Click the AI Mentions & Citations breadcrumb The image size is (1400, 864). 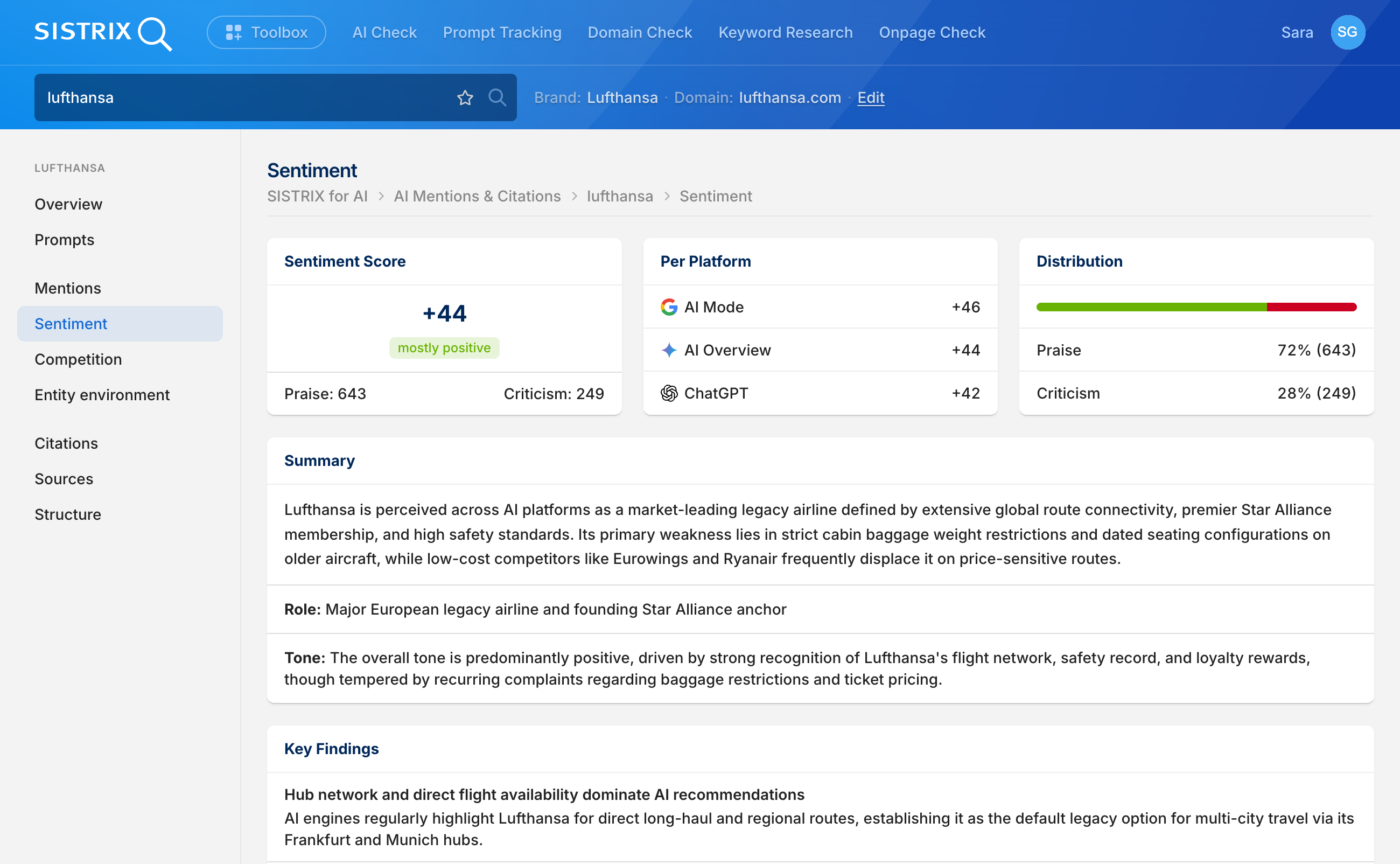[x=478, y=196]
